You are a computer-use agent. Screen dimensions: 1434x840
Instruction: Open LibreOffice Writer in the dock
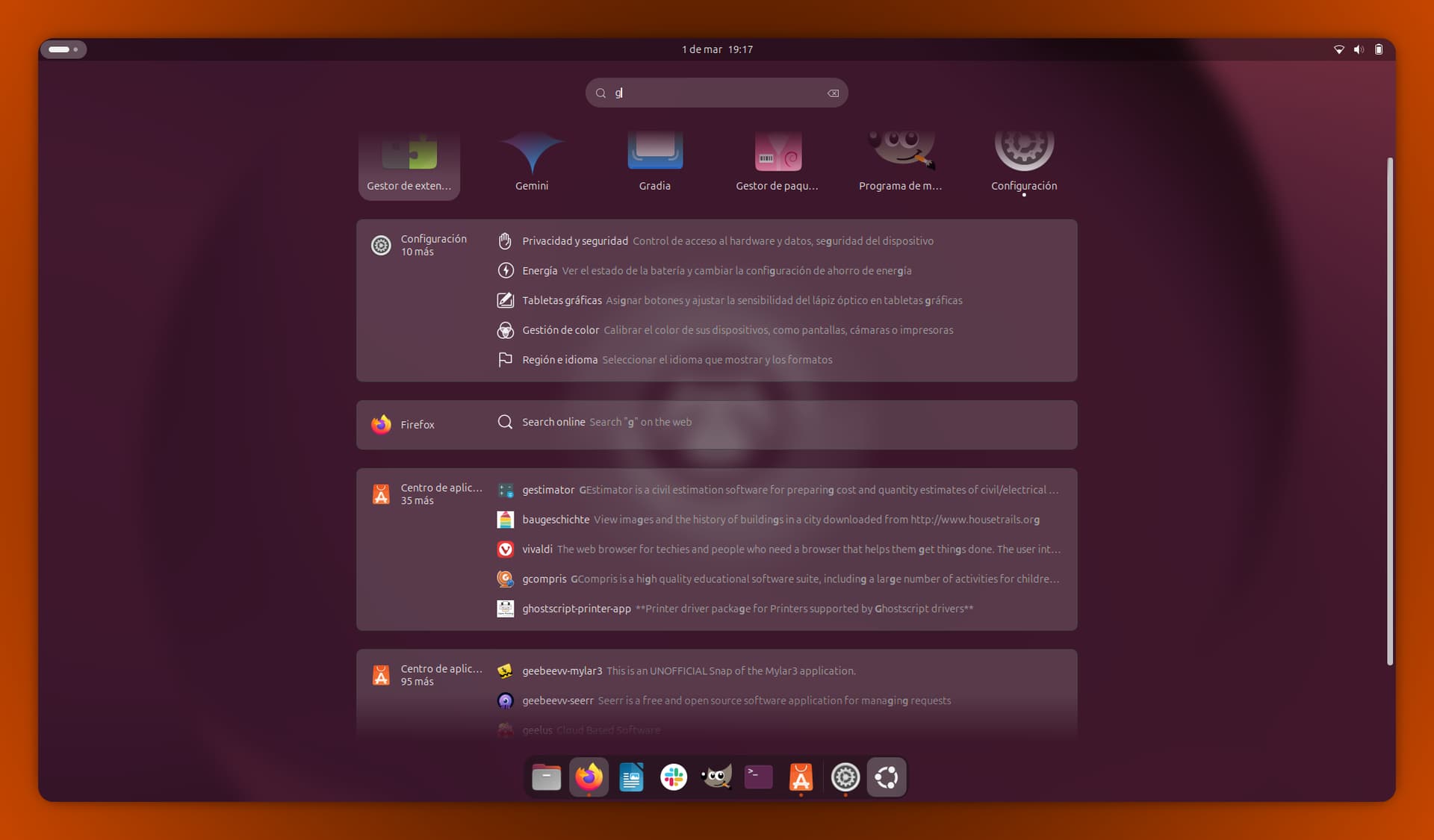coord(631,777)
